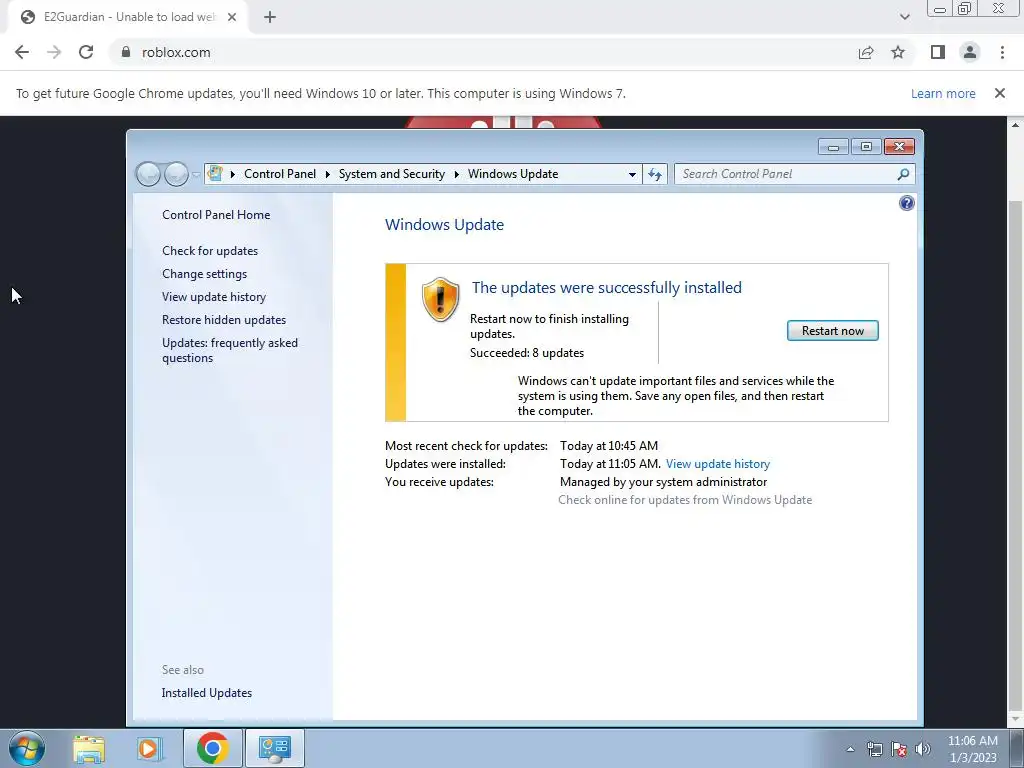
Task: Select System and Security breadcrumb
Action: tap(391, 174)
